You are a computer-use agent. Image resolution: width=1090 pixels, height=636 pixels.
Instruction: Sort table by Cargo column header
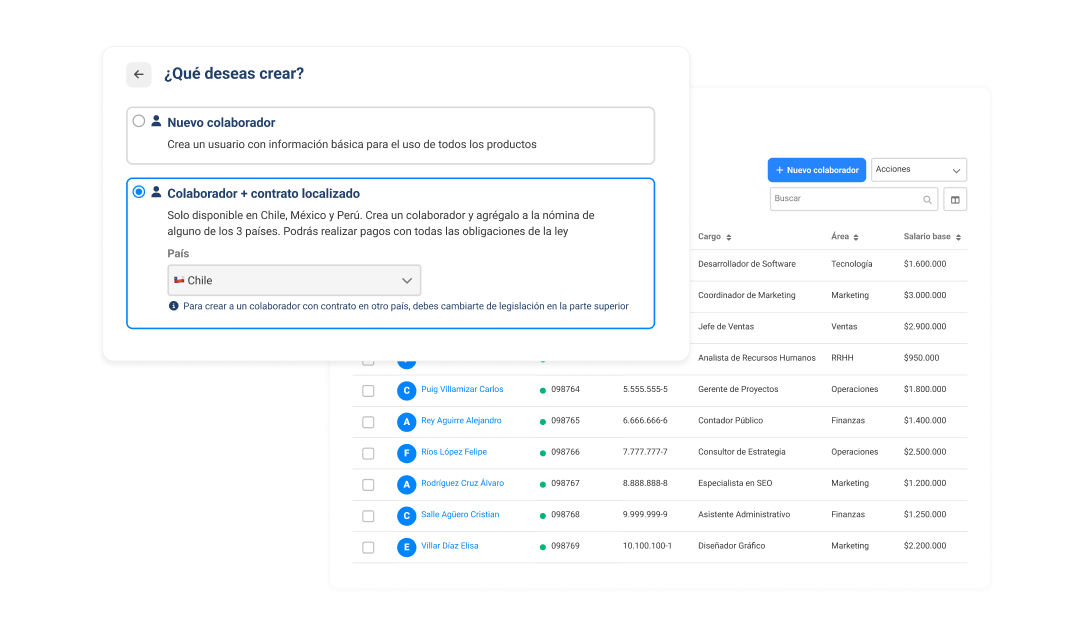coord(714,237)
